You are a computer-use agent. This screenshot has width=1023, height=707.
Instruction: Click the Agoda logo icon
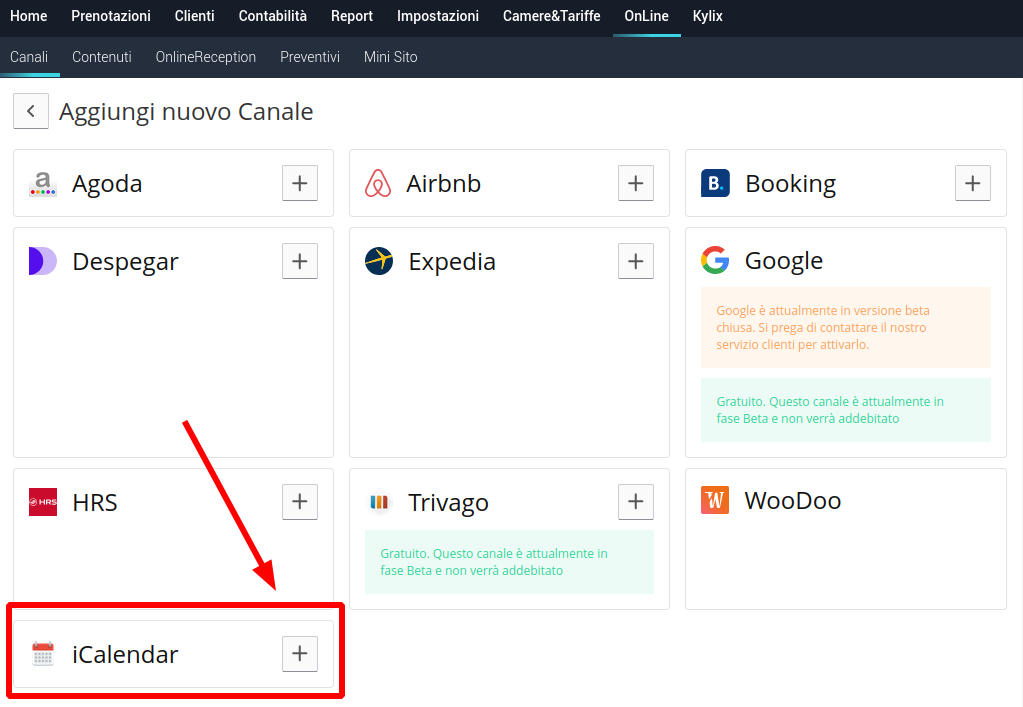(x=43, y=184)
